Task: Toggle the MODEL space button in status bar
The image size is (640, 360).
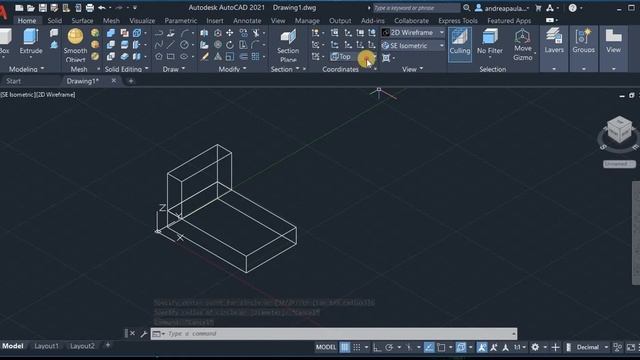Action: coord(326,347)
